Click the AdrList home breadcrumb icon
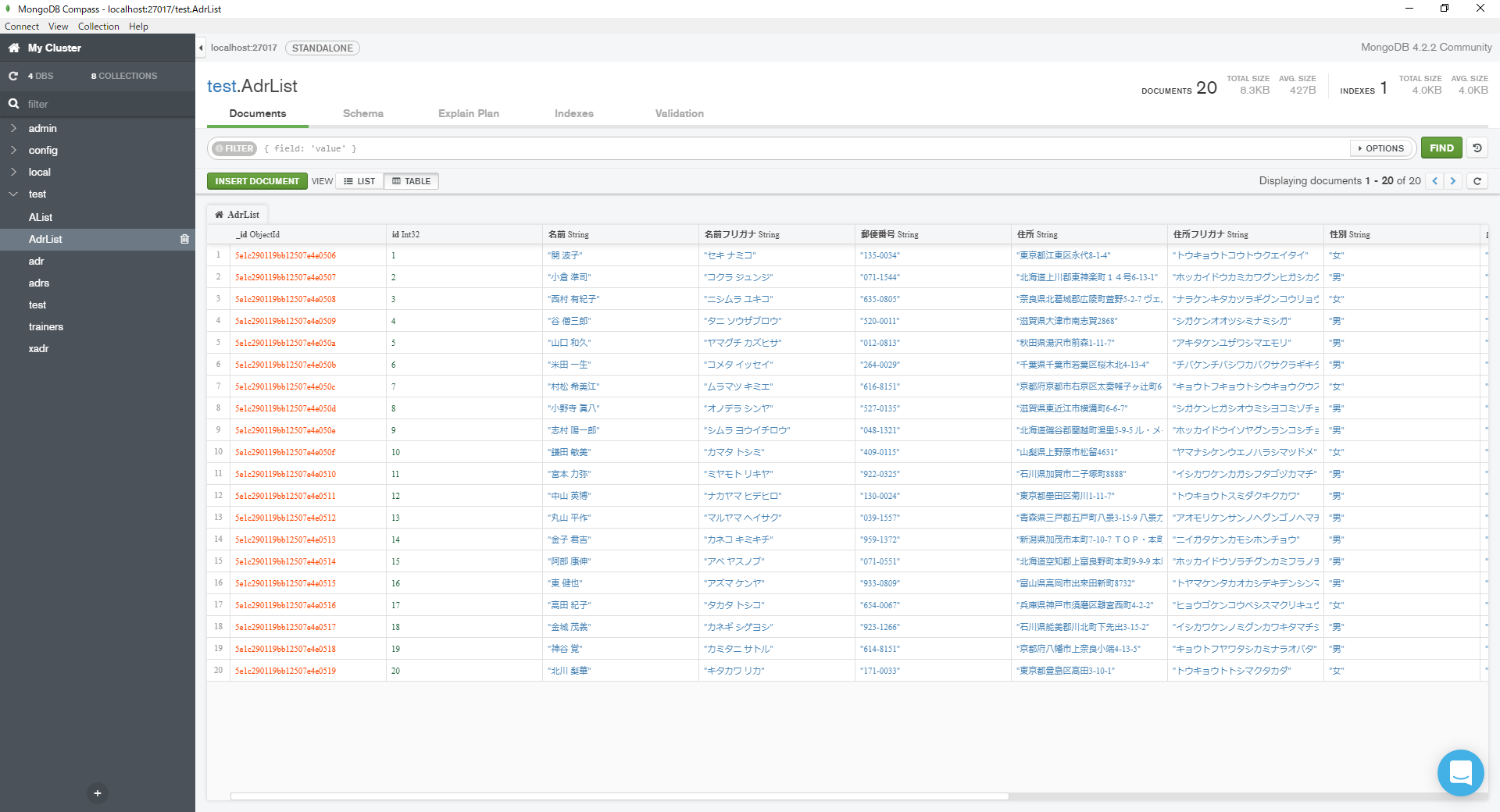 pos(219,215)
